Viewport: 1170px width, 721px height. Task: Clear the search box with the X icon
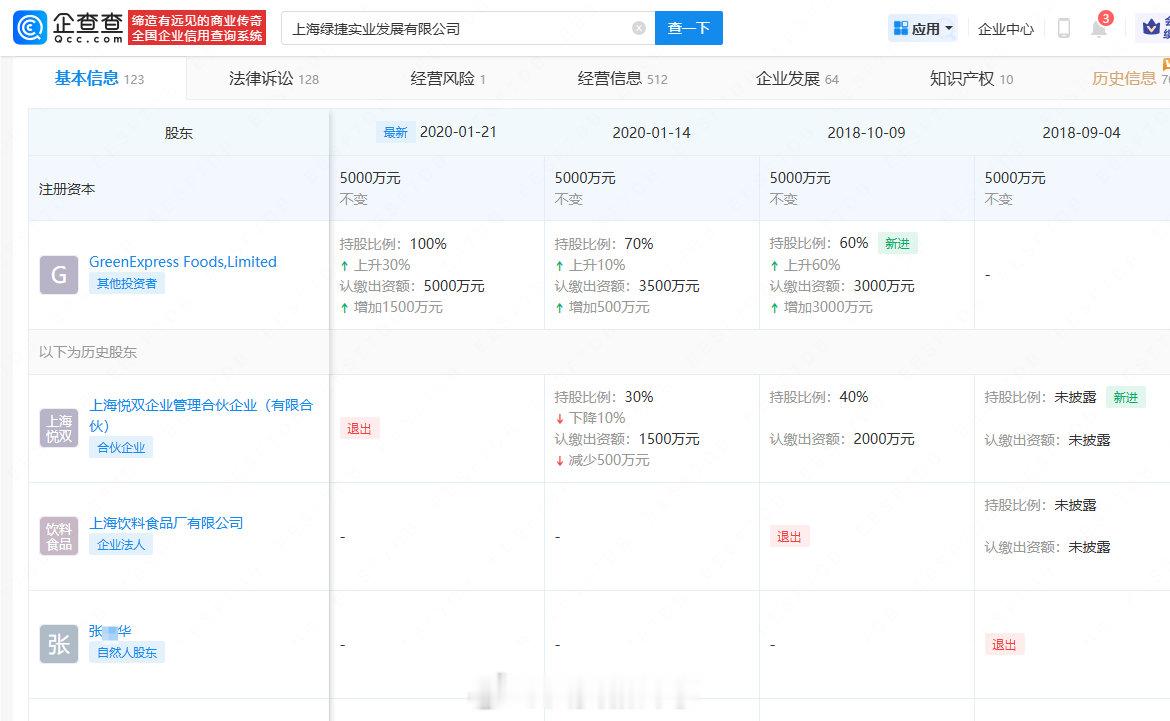pos(639,28)
